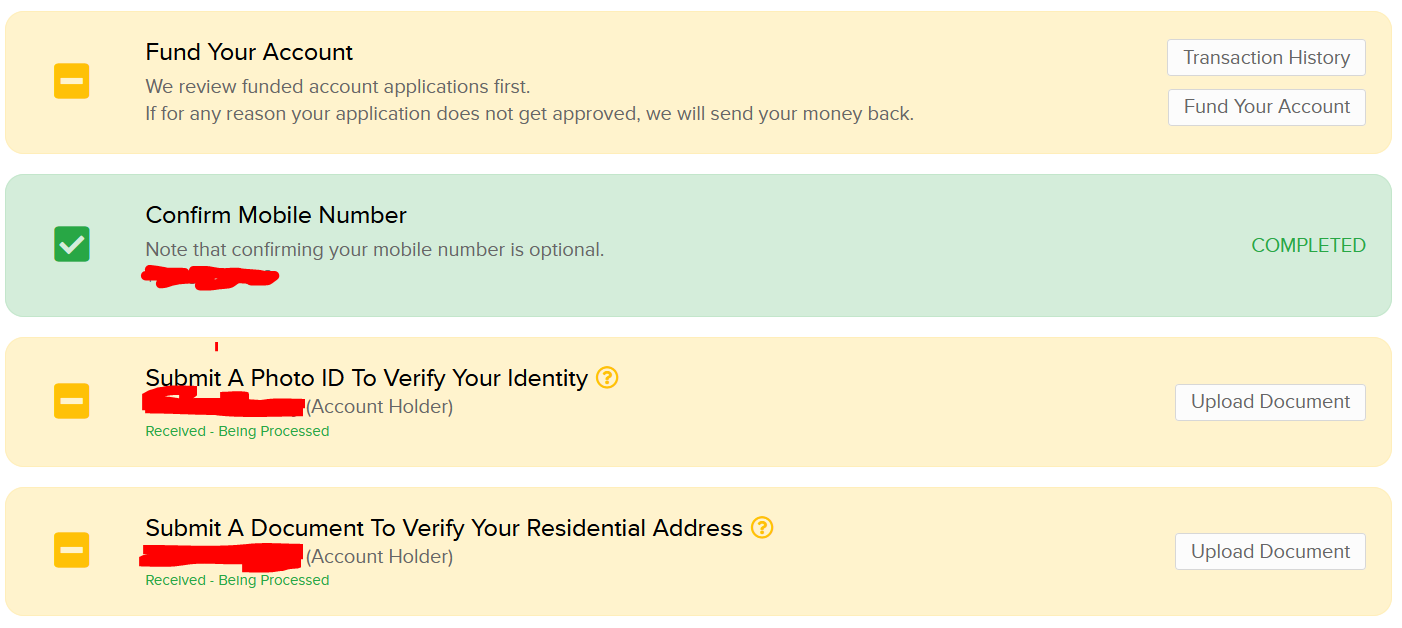Click Received - Being Processed under Residential Address
Image resolution: width=1402 pixels, height=628 pixels.
tap(237, 580)
